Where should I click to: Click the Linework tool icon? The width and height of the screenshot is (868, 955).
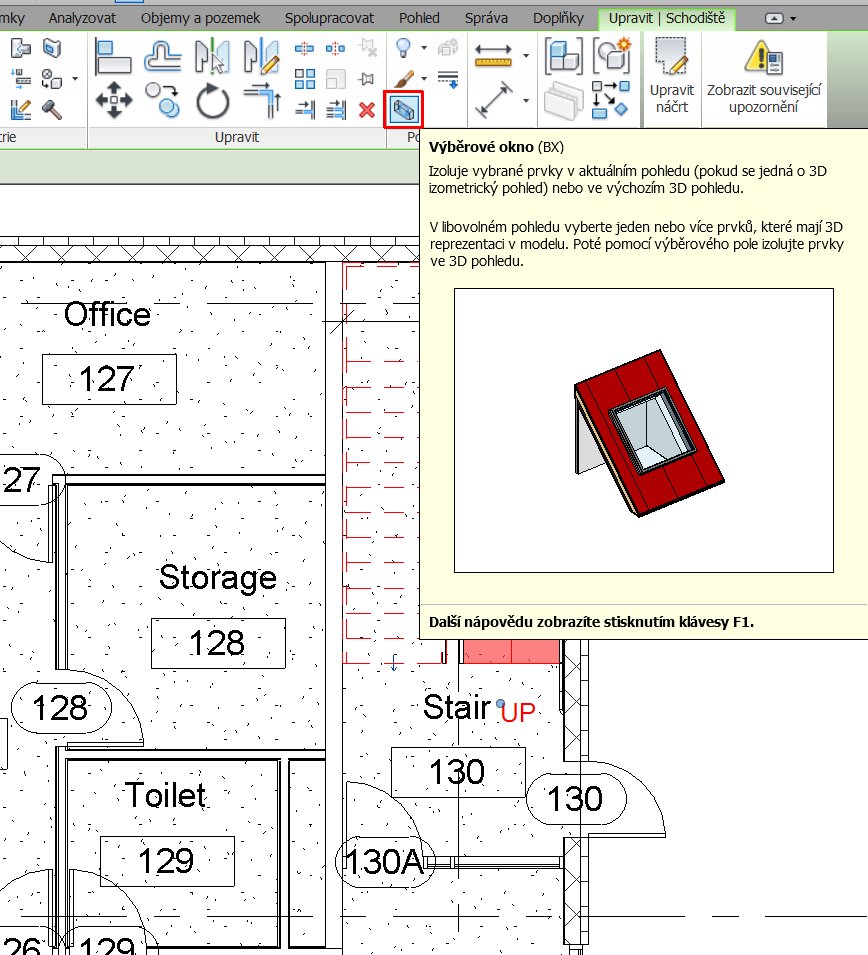pyautogui.click(x=448, y=79)
